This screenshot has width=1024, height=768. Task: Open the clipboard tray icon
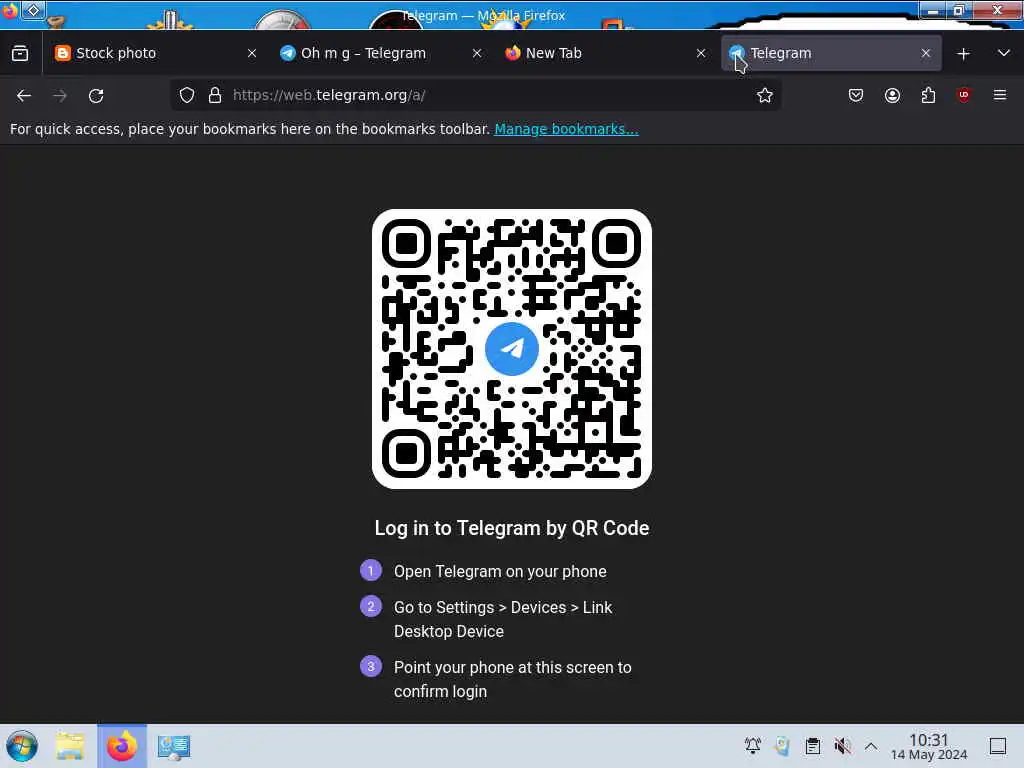click(x=812, y=745)
